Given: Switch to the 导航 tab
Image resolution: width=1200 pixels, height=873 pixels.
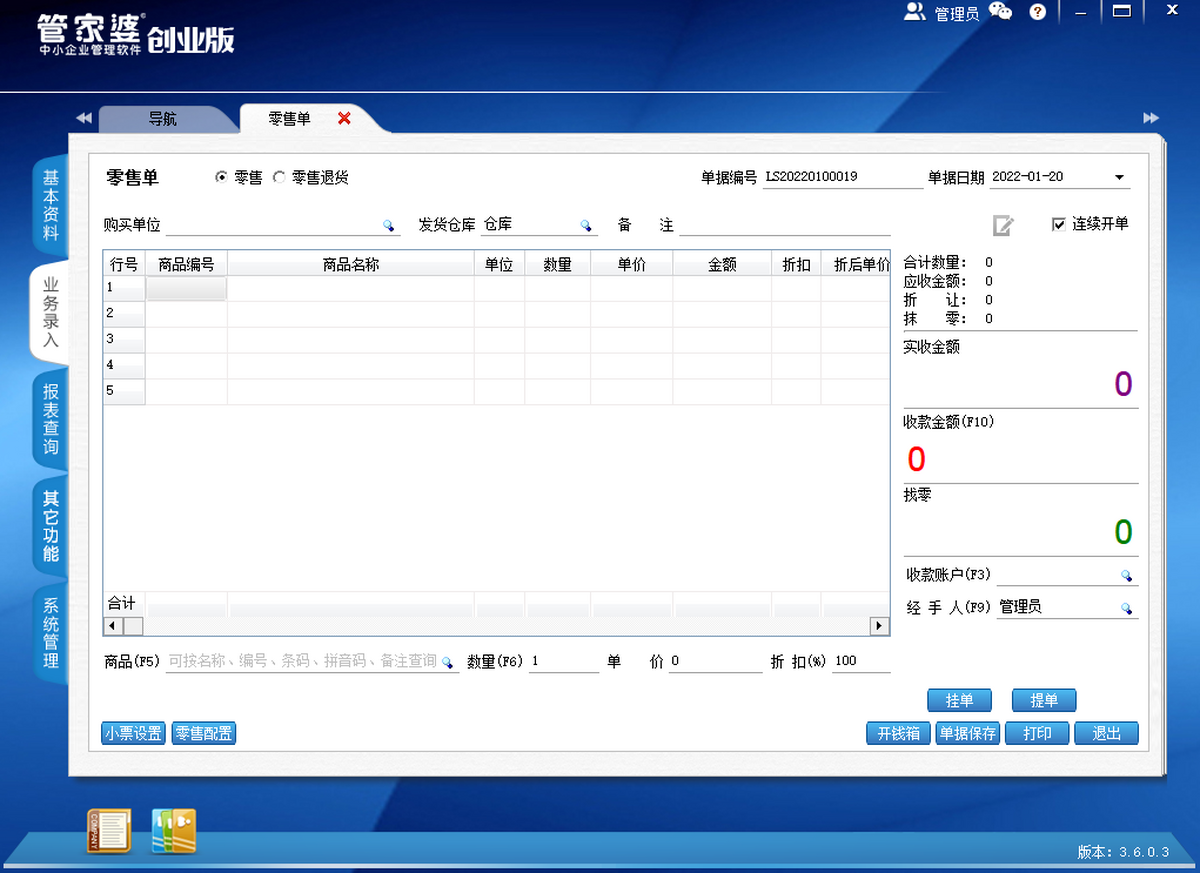Looking at the screenshot, I should pos(163,118).
